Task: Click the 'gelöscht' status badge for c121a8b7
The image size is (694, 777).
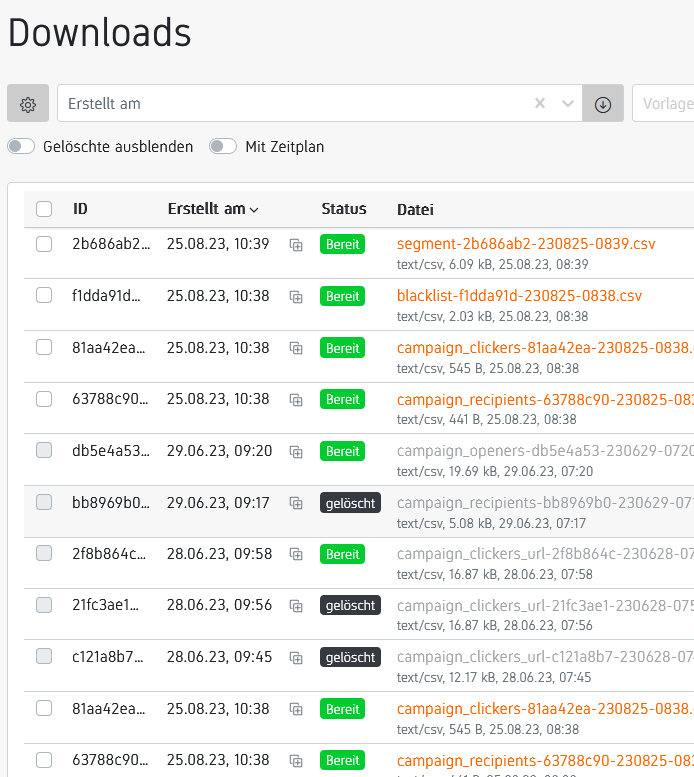Action: tap(350, 657)
